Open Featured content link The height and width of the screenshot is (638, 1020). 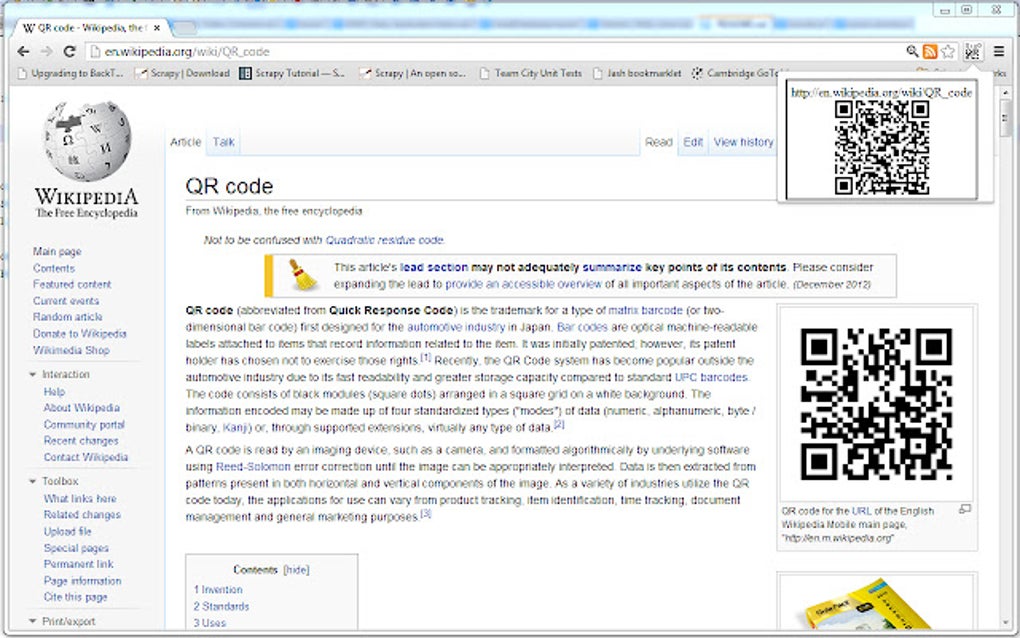tap(72, 285)
